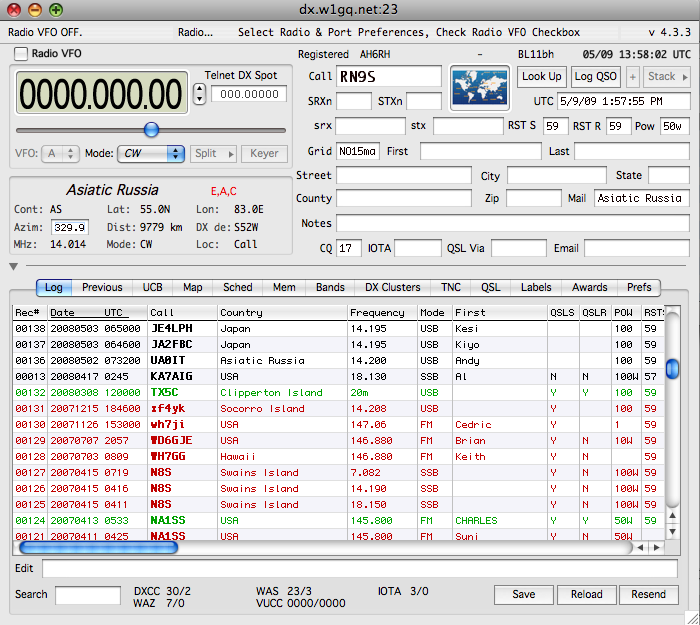Select the TX5C Clipperton Island row
700x625 pixels.
click(338, 392)
